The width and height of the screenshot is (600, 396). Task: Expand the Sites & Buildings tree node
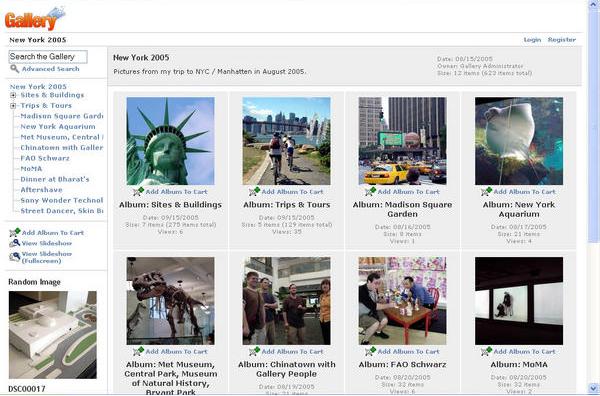[x=13, y=95]
